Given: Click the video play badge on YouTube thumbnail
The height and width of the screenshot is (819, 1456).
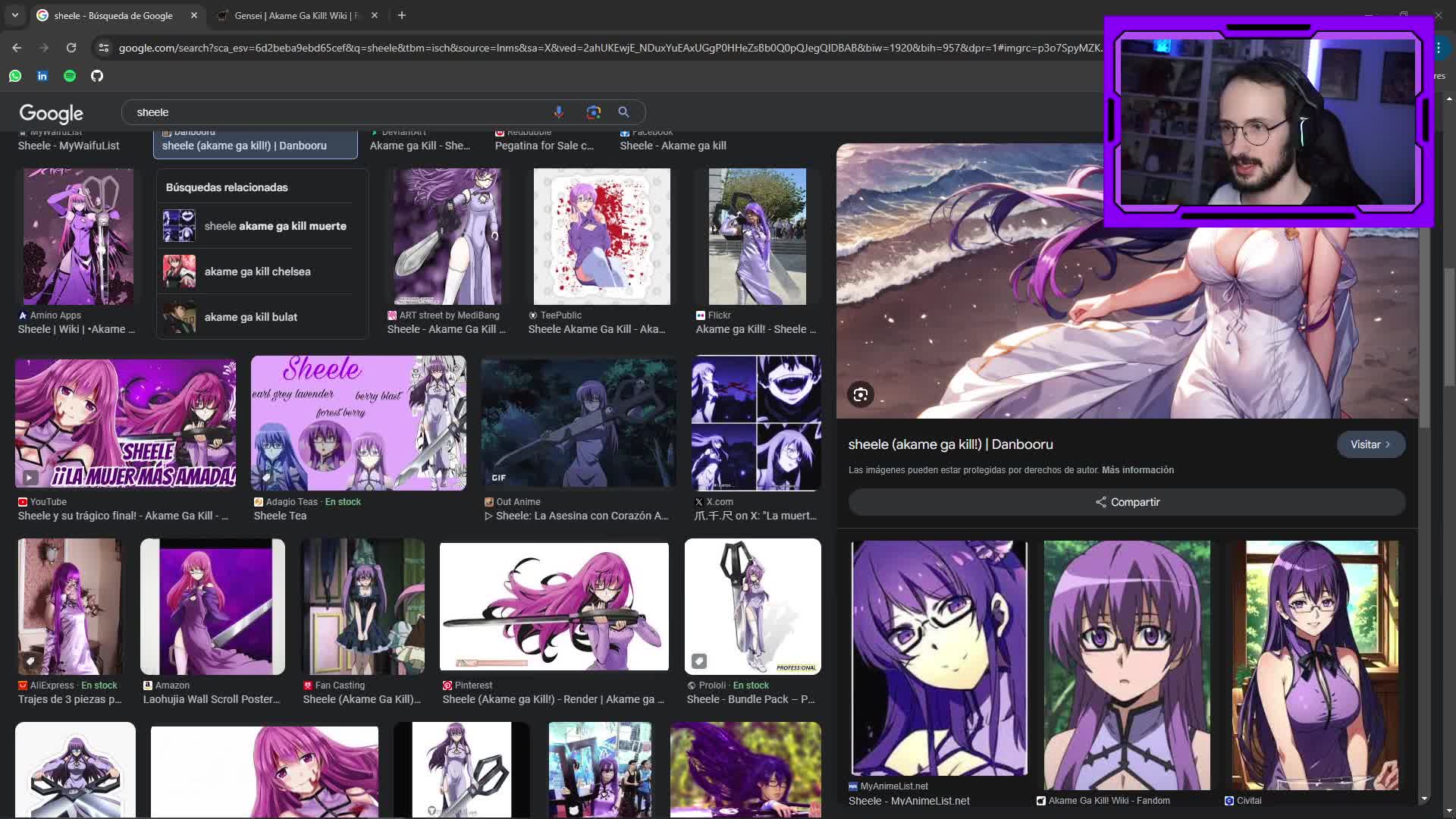Looking at the screenshot, I should click(30, 477).
